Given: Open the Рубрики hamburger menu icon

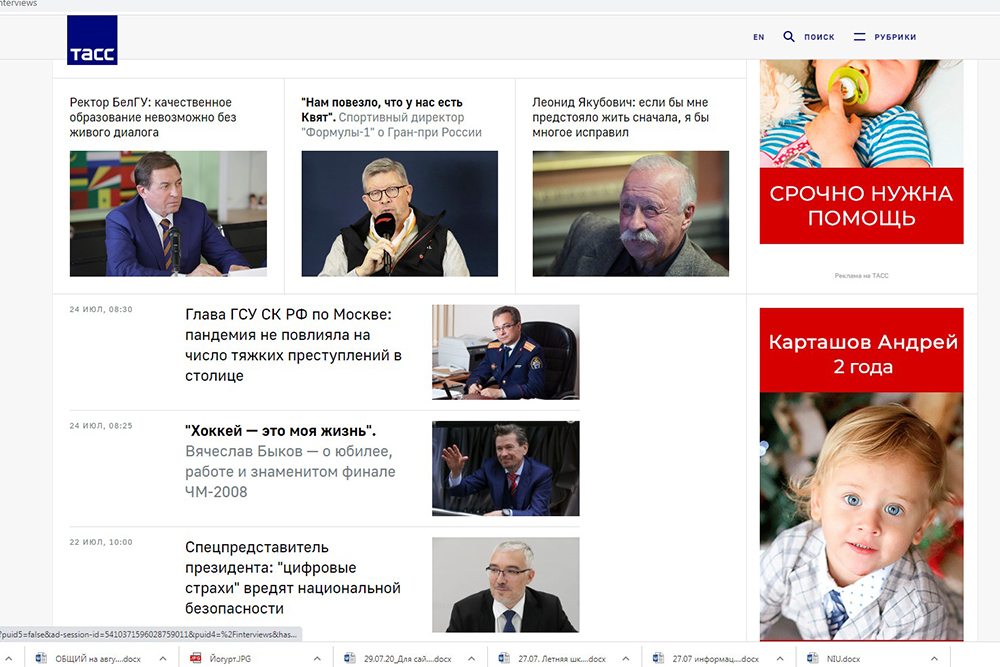Looking at the screenshot, I should (859, 37).
